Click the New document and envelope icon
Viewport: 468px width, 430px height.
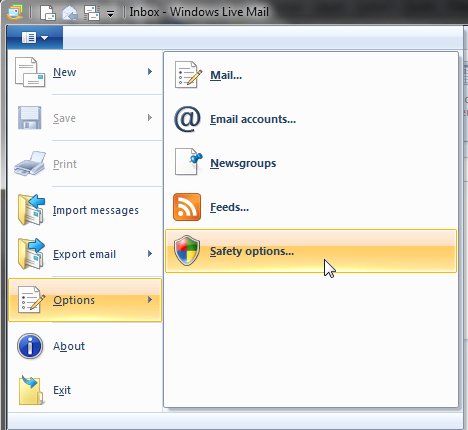click(30, 72)
